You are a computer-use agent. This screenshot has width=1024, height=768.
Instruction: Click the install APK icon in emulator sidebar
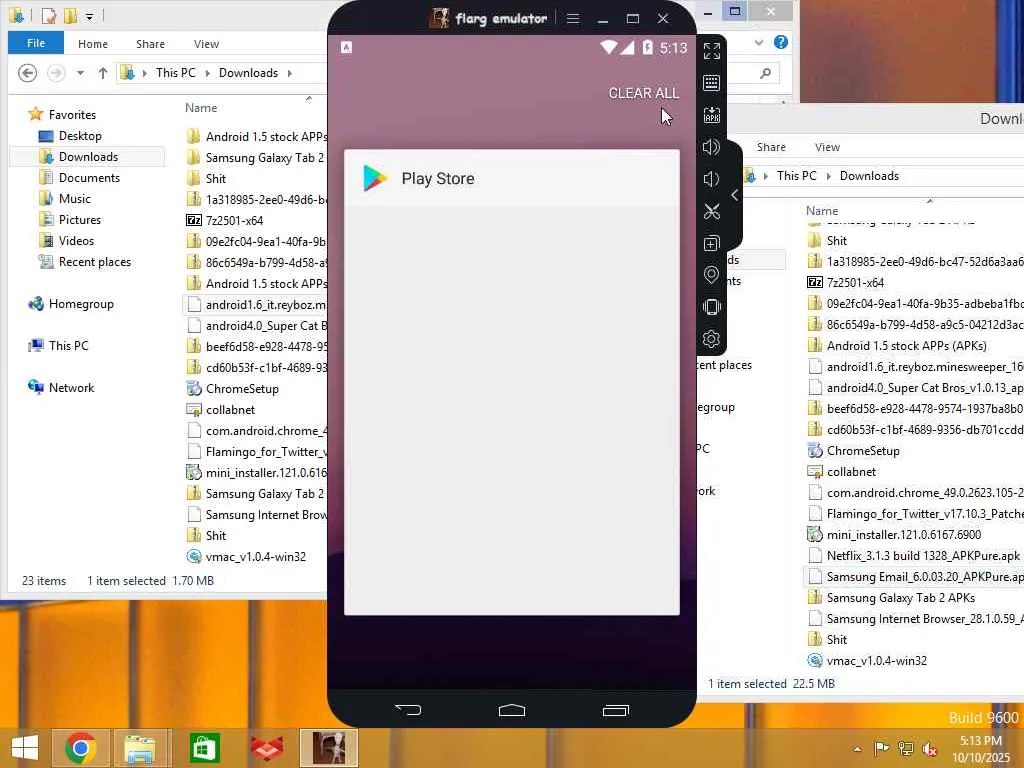tap(711, 115)
